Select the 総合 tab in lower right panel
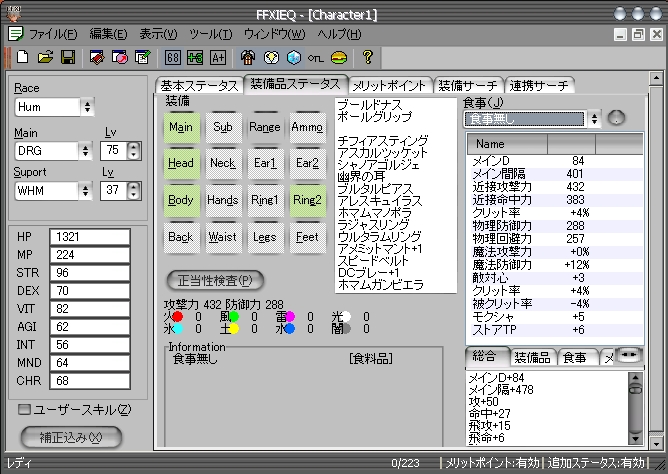This screenshot has height=474, width=668. 487,356
